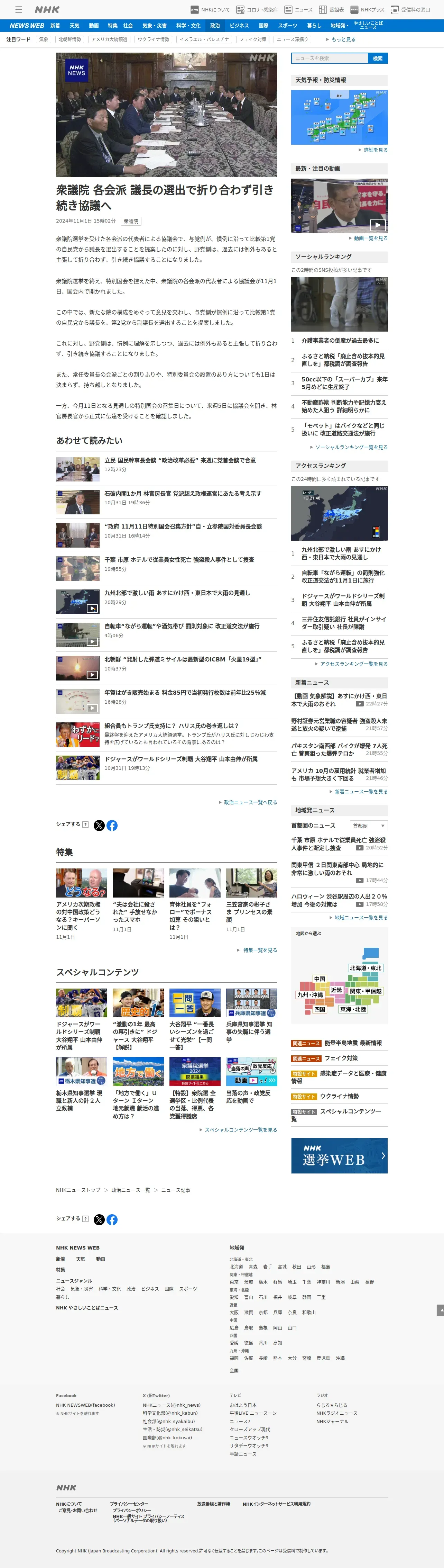
Task: Open 政治ニュース一覧 breadcrumb
Action: [x=130, y=1190]
